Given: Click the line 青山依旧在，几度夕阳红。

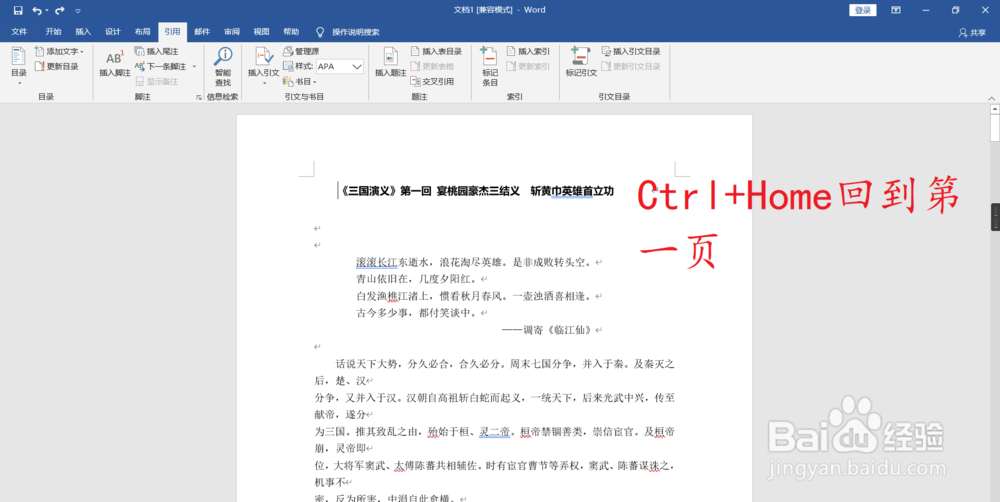Looking at the screenshot, I should 416,279.
